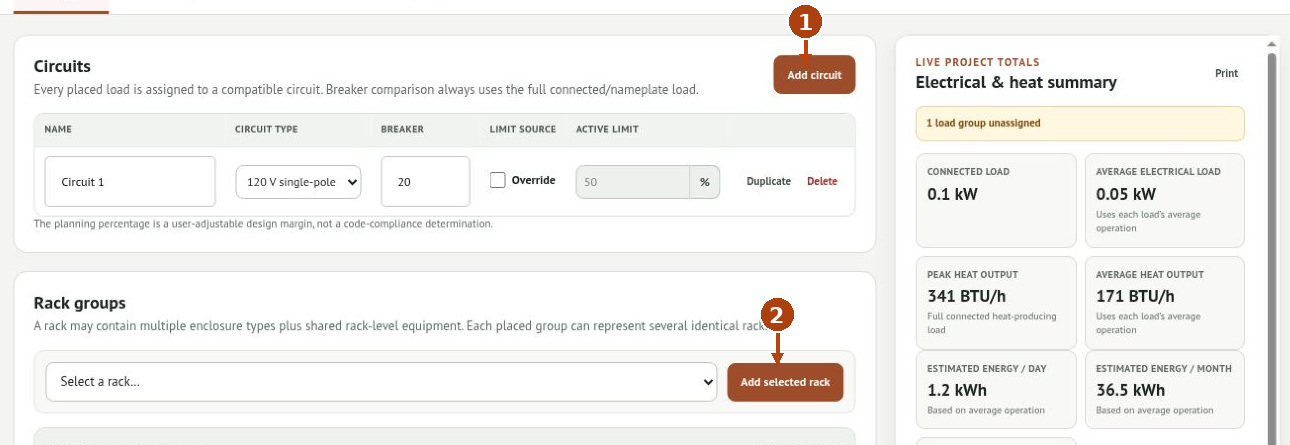Screen dimensions: 1290x445
Task: Select the Average Electrical Load card
Action: (x=1165, y=200)
